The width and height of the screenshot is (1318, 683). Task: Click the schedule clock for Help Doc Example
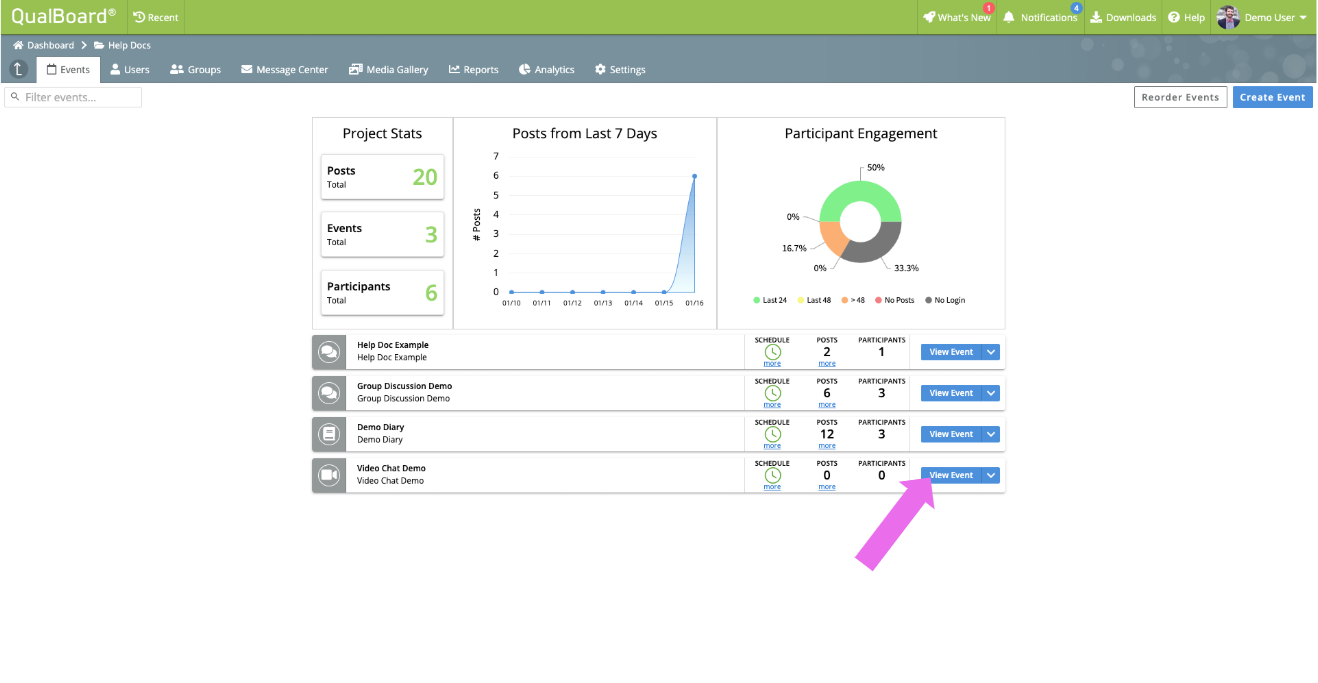coord(772,352)
